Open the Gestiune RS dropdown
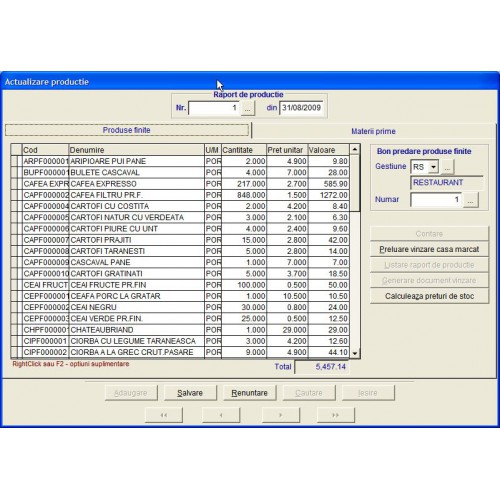Image resolution: width=500 pixels, height=500 pixels. [433, 167]
